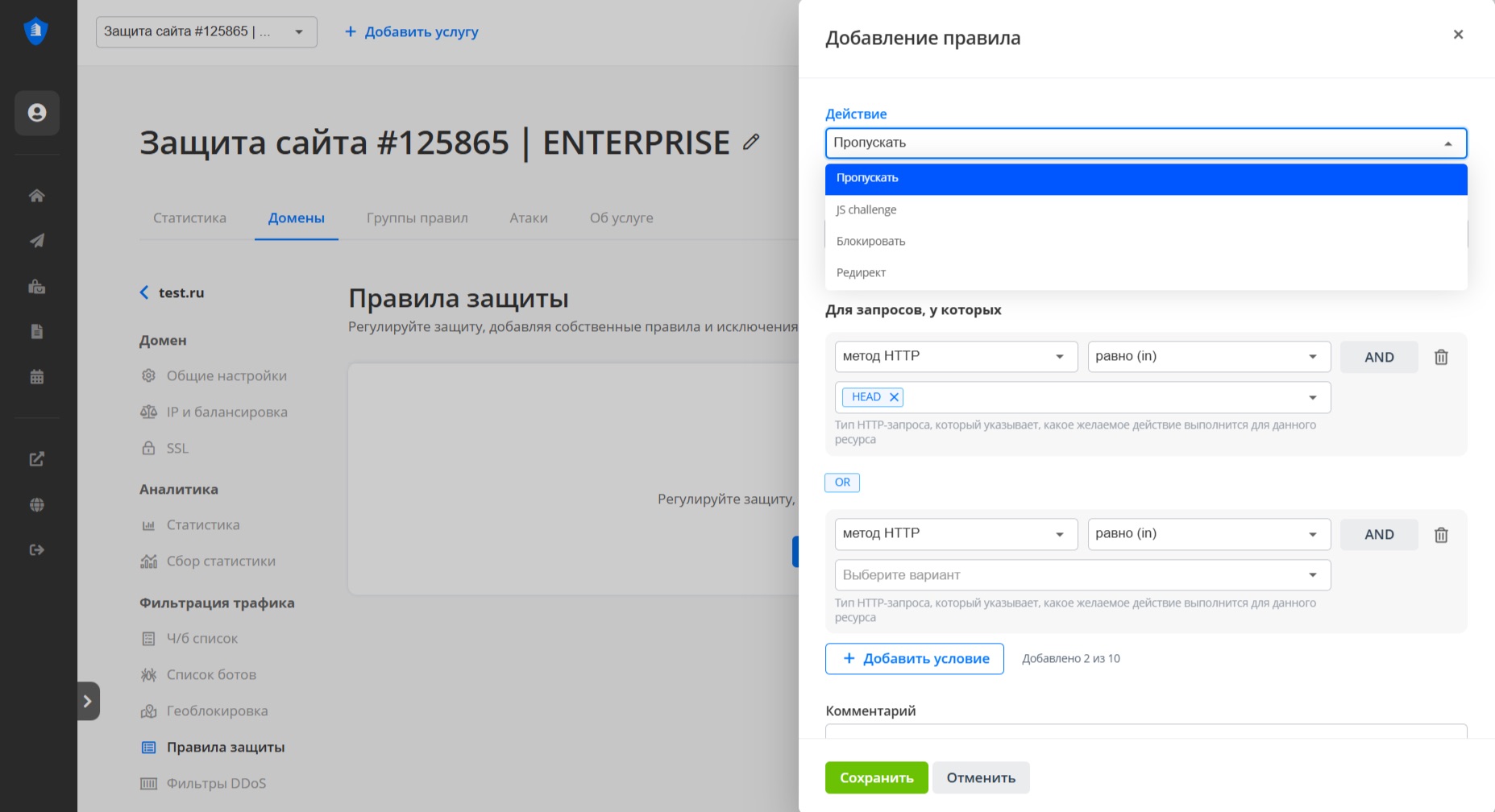1495x812 pixels.
Task: Remove the HEAD tag from values
Action: click(894, 397)
